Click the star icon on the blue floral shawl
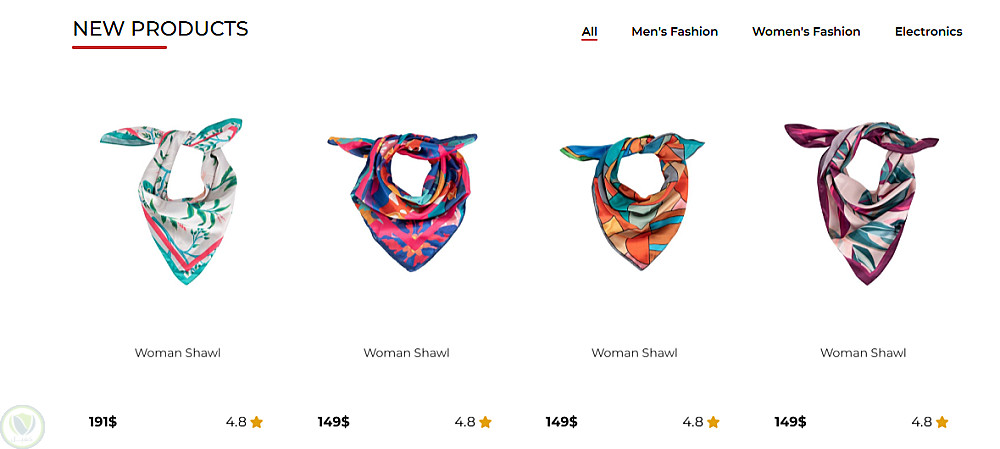Image resolution: width=1000 pixels, height=449 pixels. (485, 422)
